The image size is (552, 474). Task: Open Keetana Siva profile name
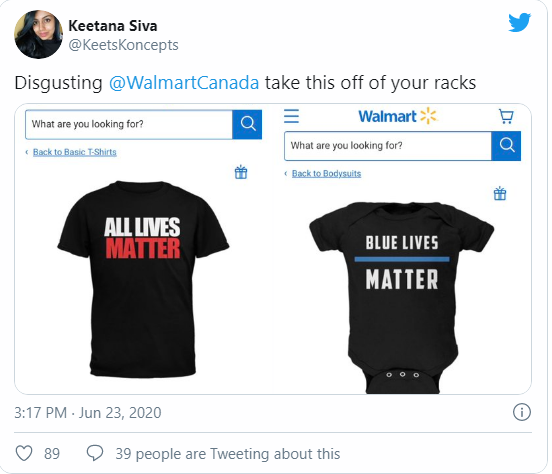[x=113, y=26]
